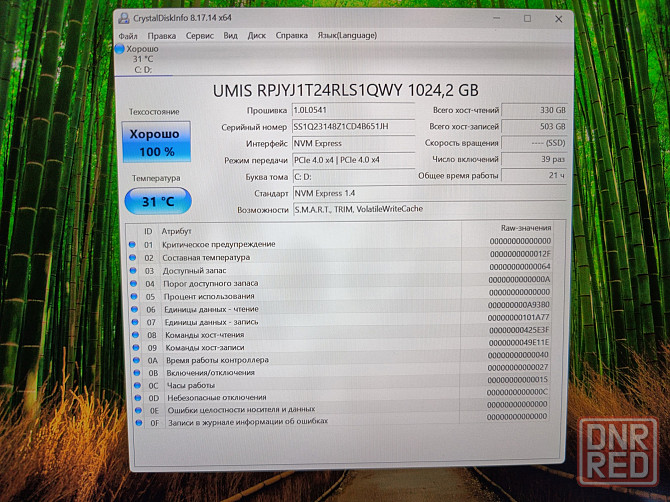Click the total host writes value 503 GB
The height and width of the screenshot is (502, 670).
click(535, 126)
